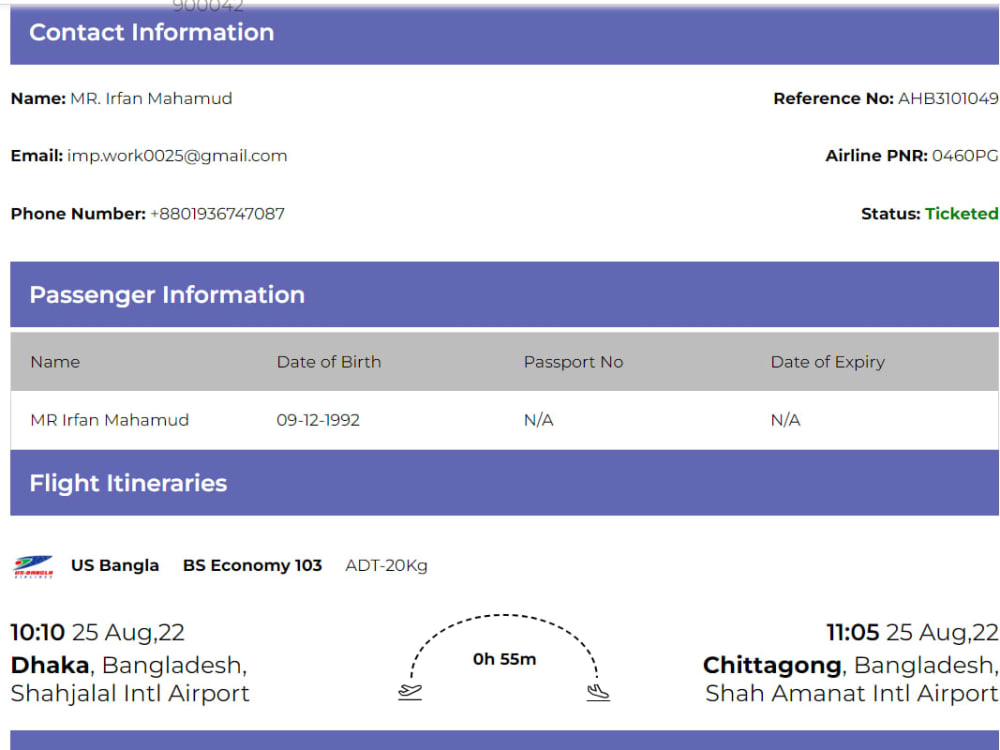Click departure city Dhaka, Bangladesh

click(x=129, y=665)
